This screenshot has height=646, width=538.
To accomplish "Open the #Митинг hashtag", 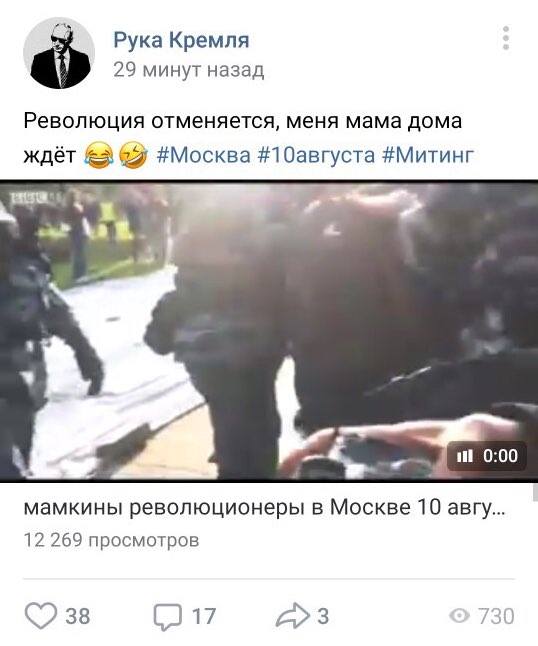I will click(x=428, y=156).
